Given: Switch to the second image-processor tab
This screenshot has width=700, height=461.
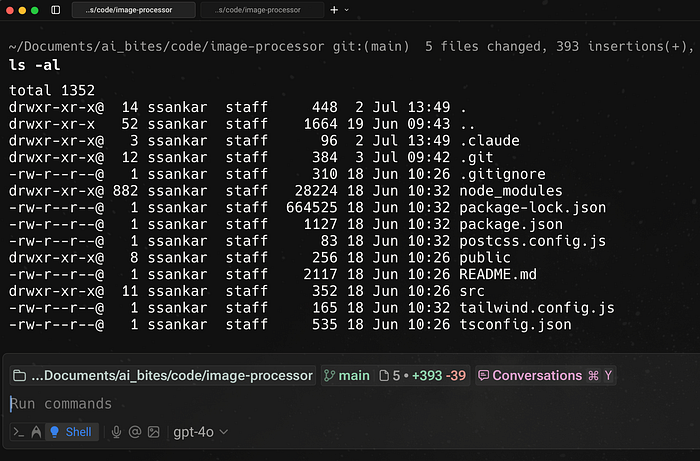Looking at the screenshot, I should pos(262,10).
